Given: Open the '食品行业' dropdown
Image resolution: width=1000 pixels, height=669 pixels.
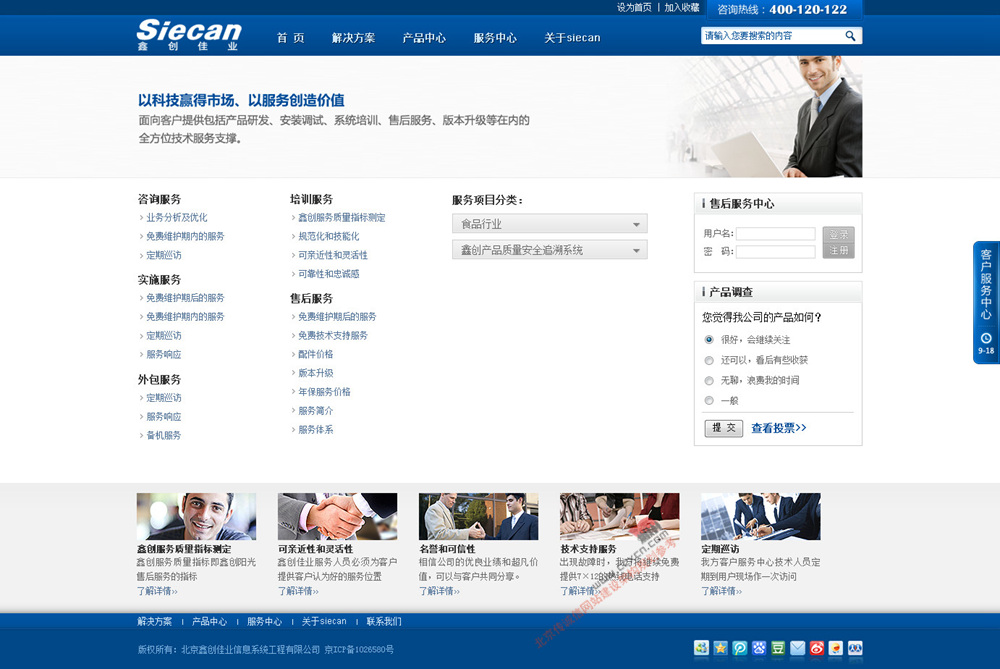Looking at the screenshot, I should (549, 224).
